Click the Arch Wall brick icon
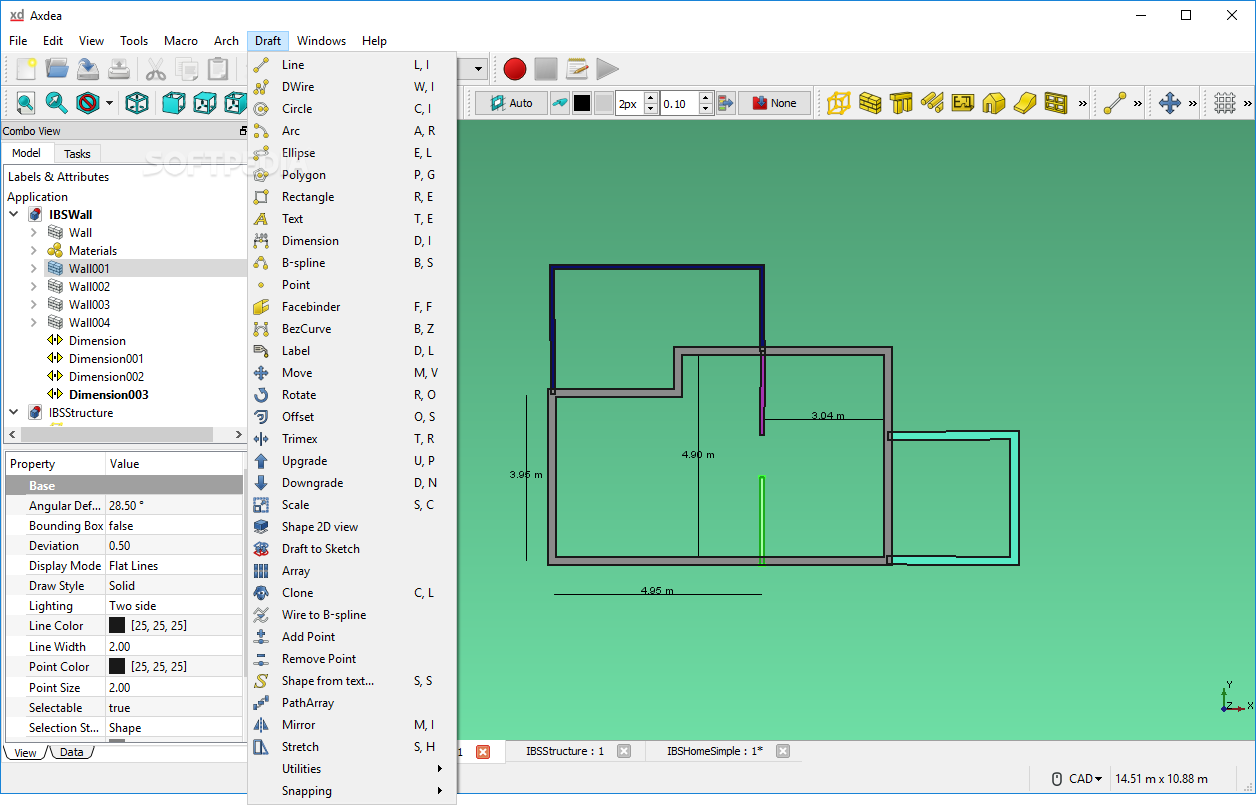Screen dimensions: 1256x805 point(870,102)
